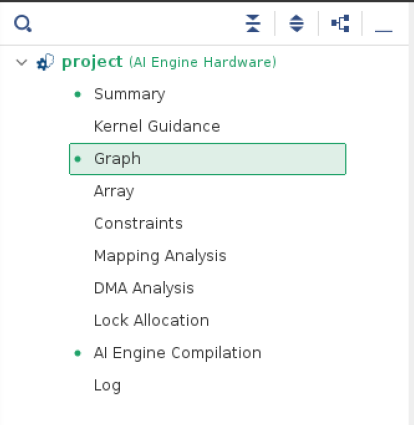Select the highlighted Graph entry
Screen dimensions: 414x425
(207, 159)
